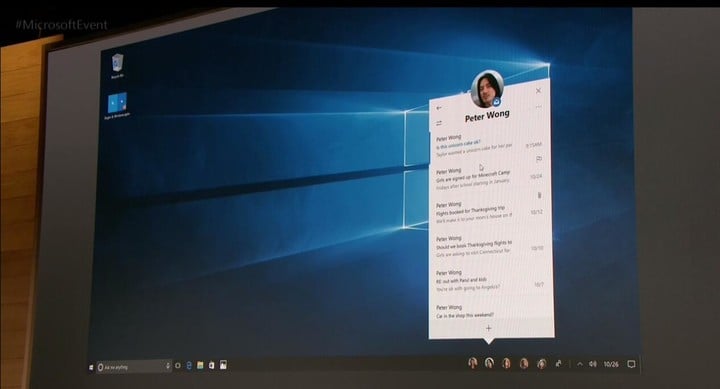Click the plus icon to compose new message
This screenshot has width=720, height=389.
[x=489, y=328]
